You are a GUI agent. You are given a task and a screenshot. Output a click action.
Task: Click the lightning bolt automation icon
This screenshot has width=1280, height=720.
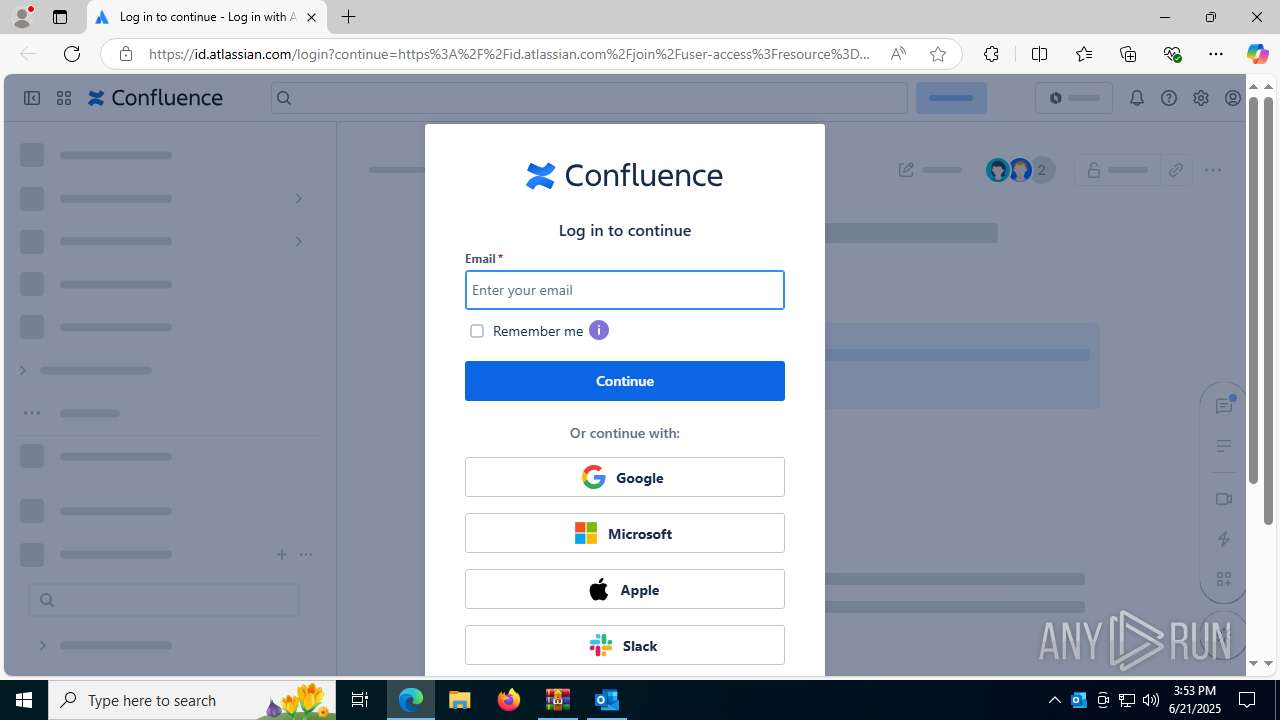click(x=1224, y=539)
